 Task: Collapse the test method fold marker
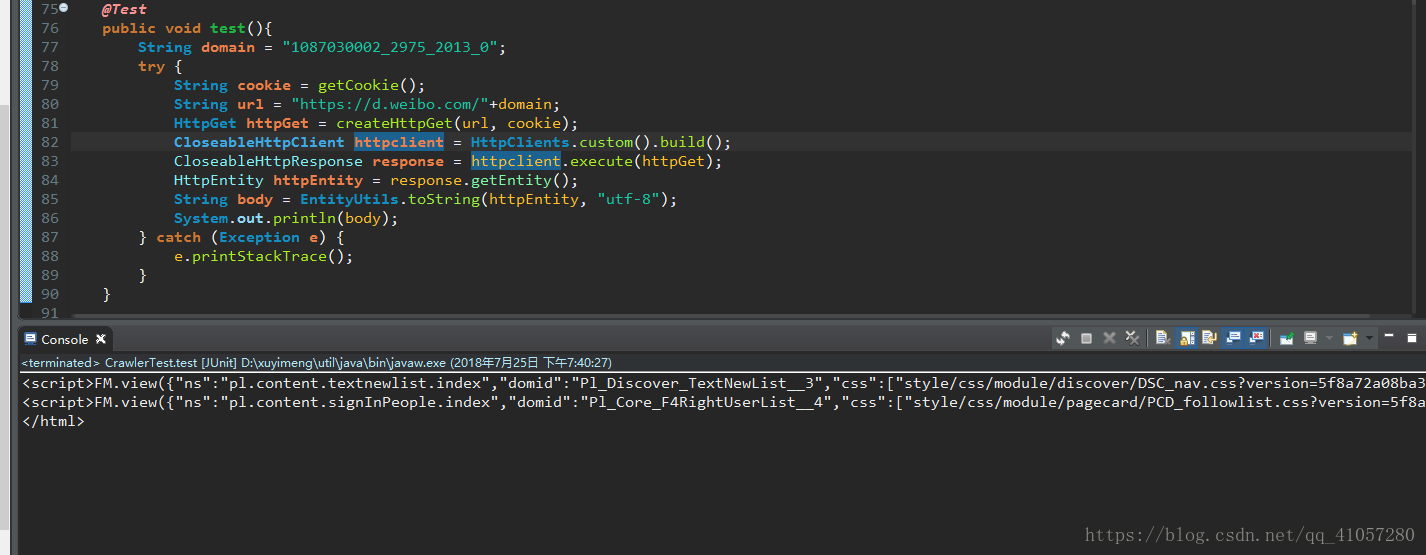(x=64, y=8)
